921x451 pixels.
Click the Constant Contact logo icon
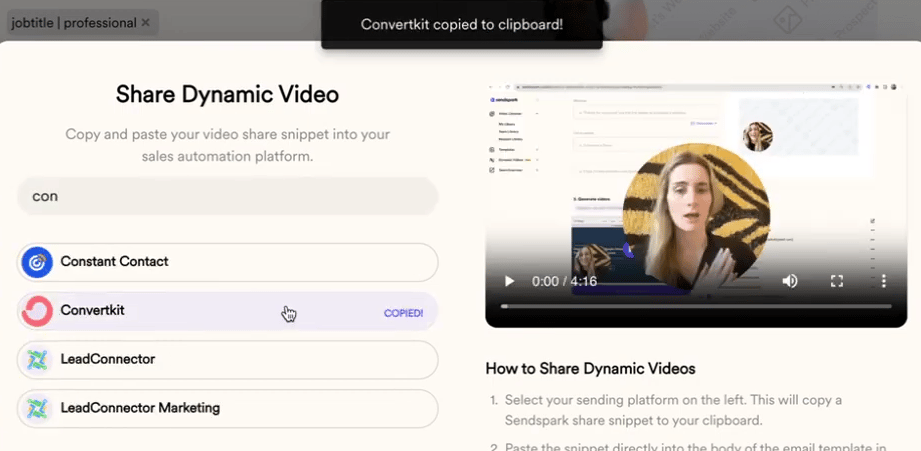pyautogui.click(x=37, y=262)
